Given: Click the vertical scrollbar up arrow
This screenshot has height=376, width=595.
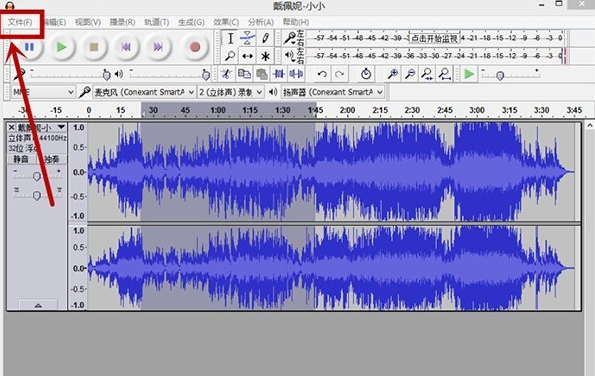Looking at the screenshot, I should 590,125.
